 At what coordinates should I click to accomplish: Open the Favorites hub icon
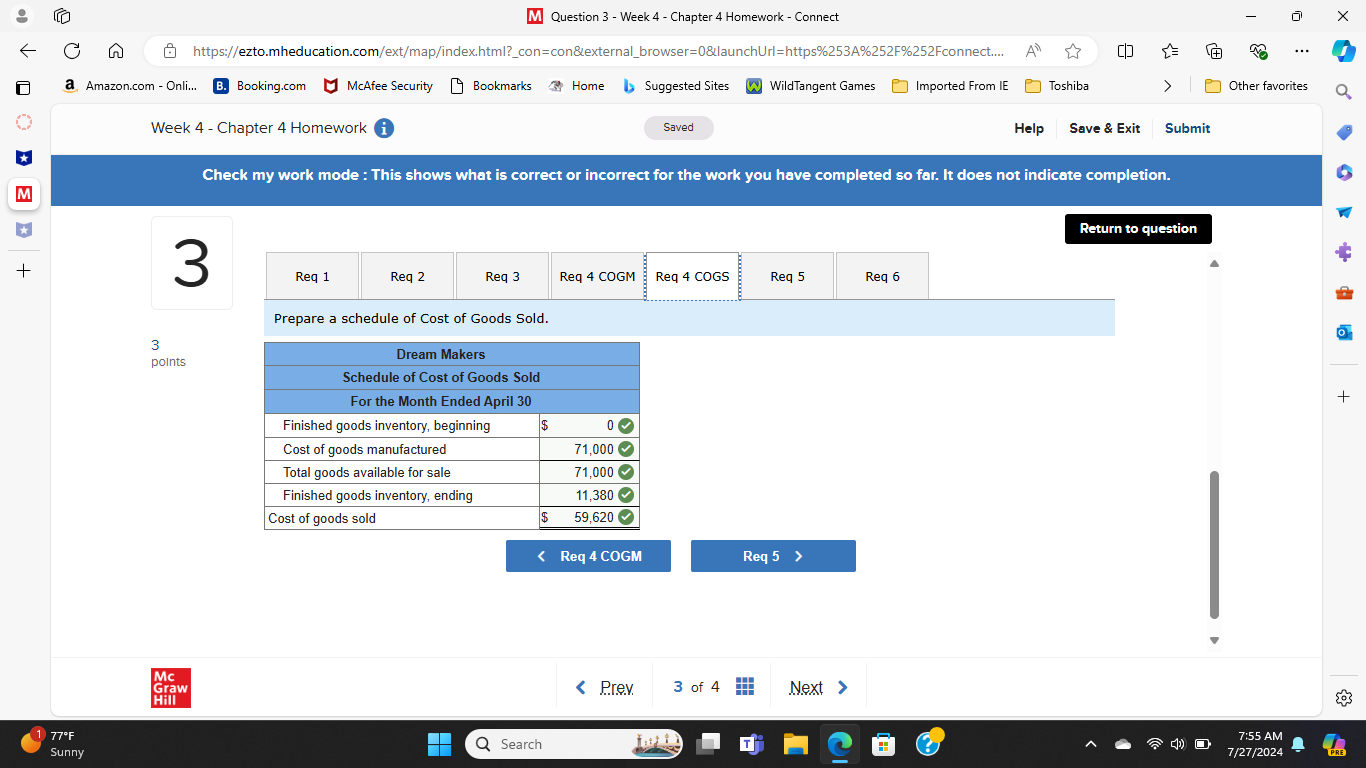(x=1171, y=51)
